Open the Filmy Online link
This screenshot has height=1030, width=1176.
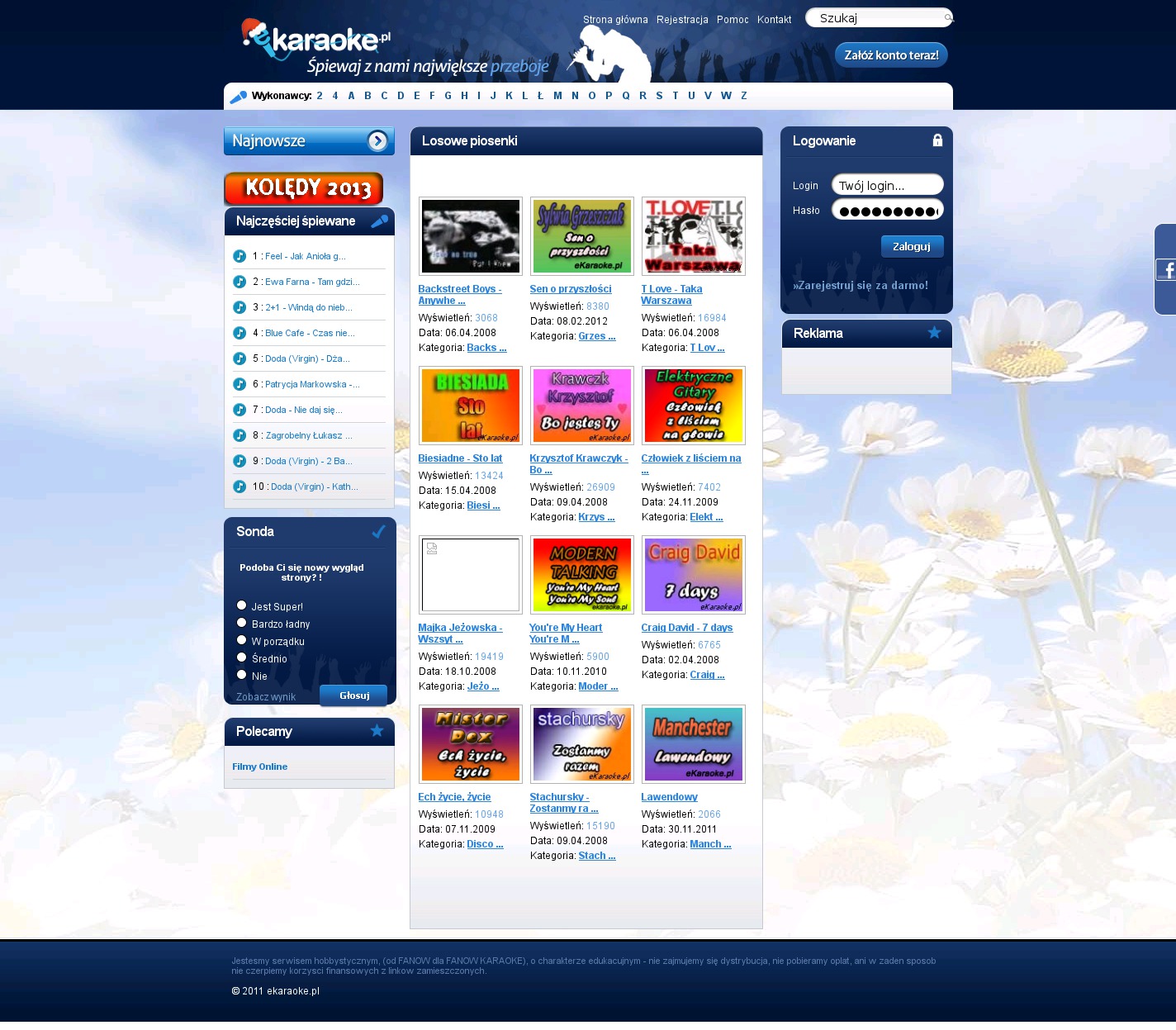(260, 767)
